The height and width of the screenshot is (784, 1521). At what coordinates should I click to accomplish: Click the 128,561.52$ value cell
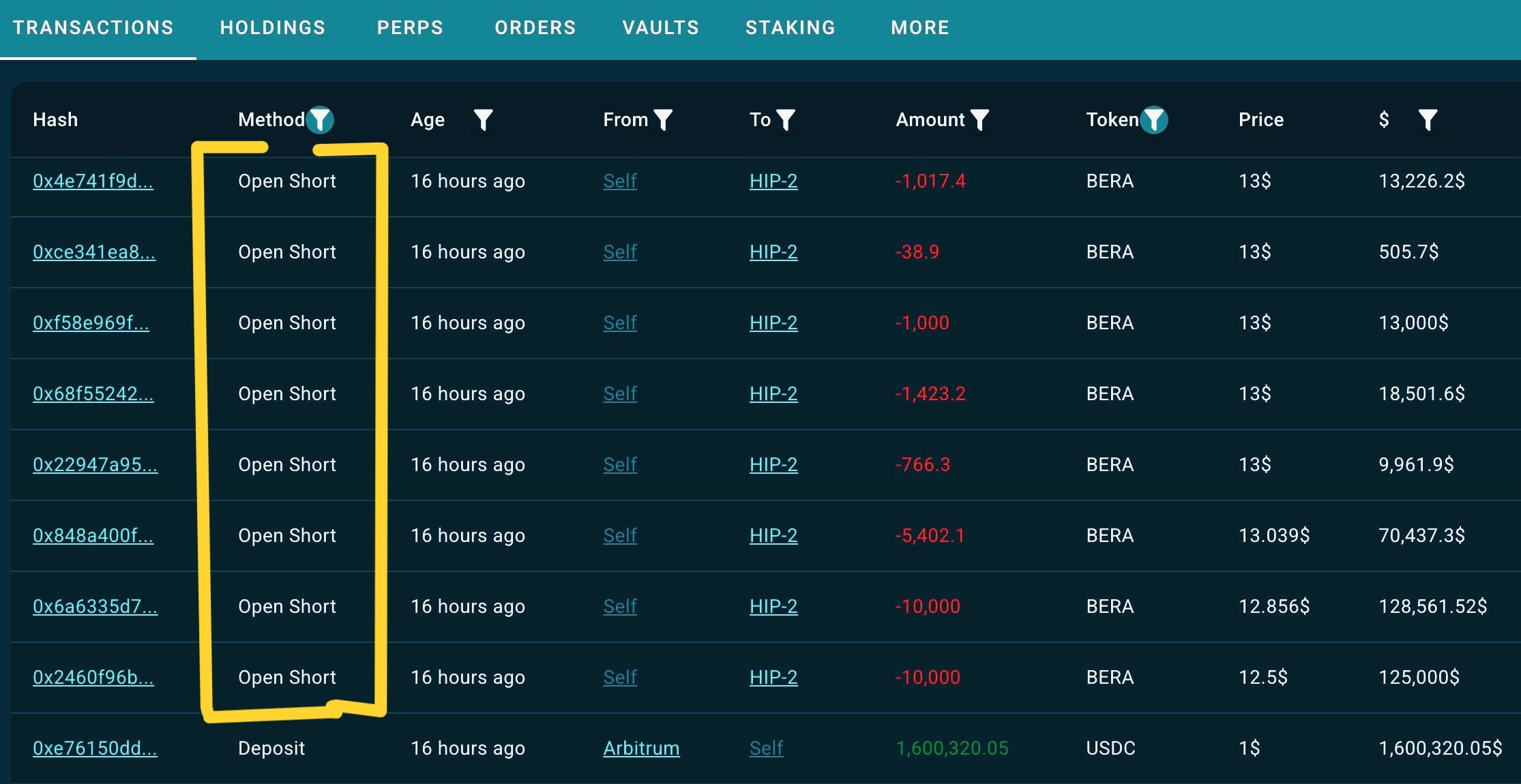pos(1433,607)
